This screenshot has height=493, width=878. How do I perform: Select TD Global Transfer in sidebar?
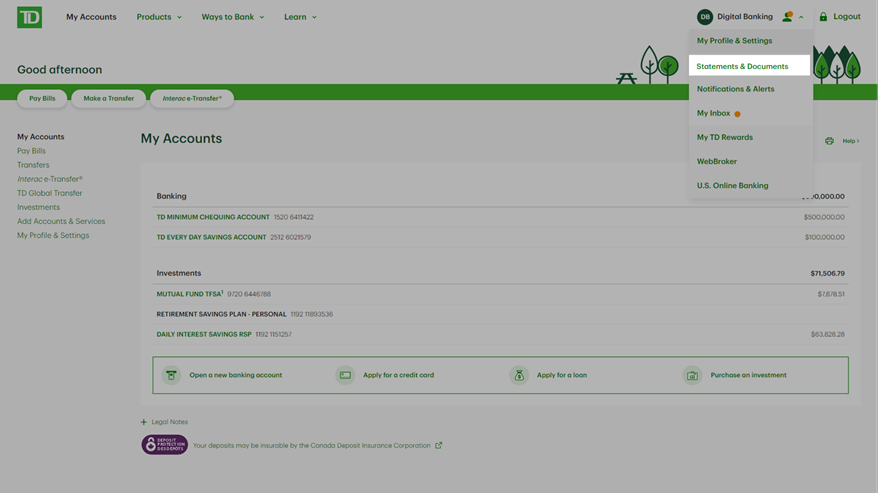[x=49, y=193]
